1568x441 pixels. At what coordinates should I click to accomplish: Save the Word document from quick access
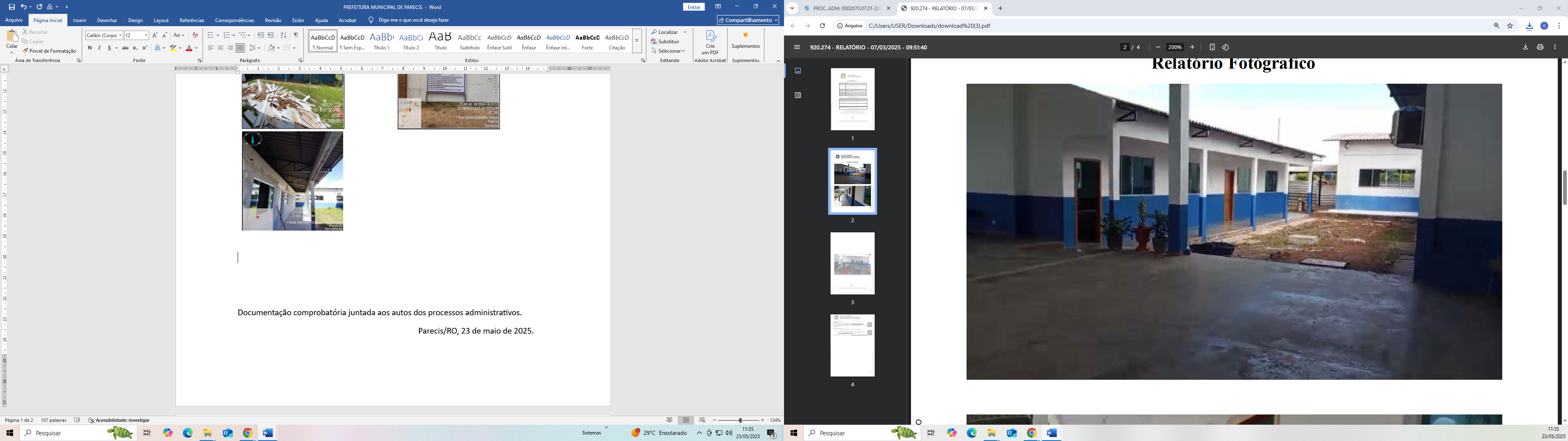click(11, 7)
